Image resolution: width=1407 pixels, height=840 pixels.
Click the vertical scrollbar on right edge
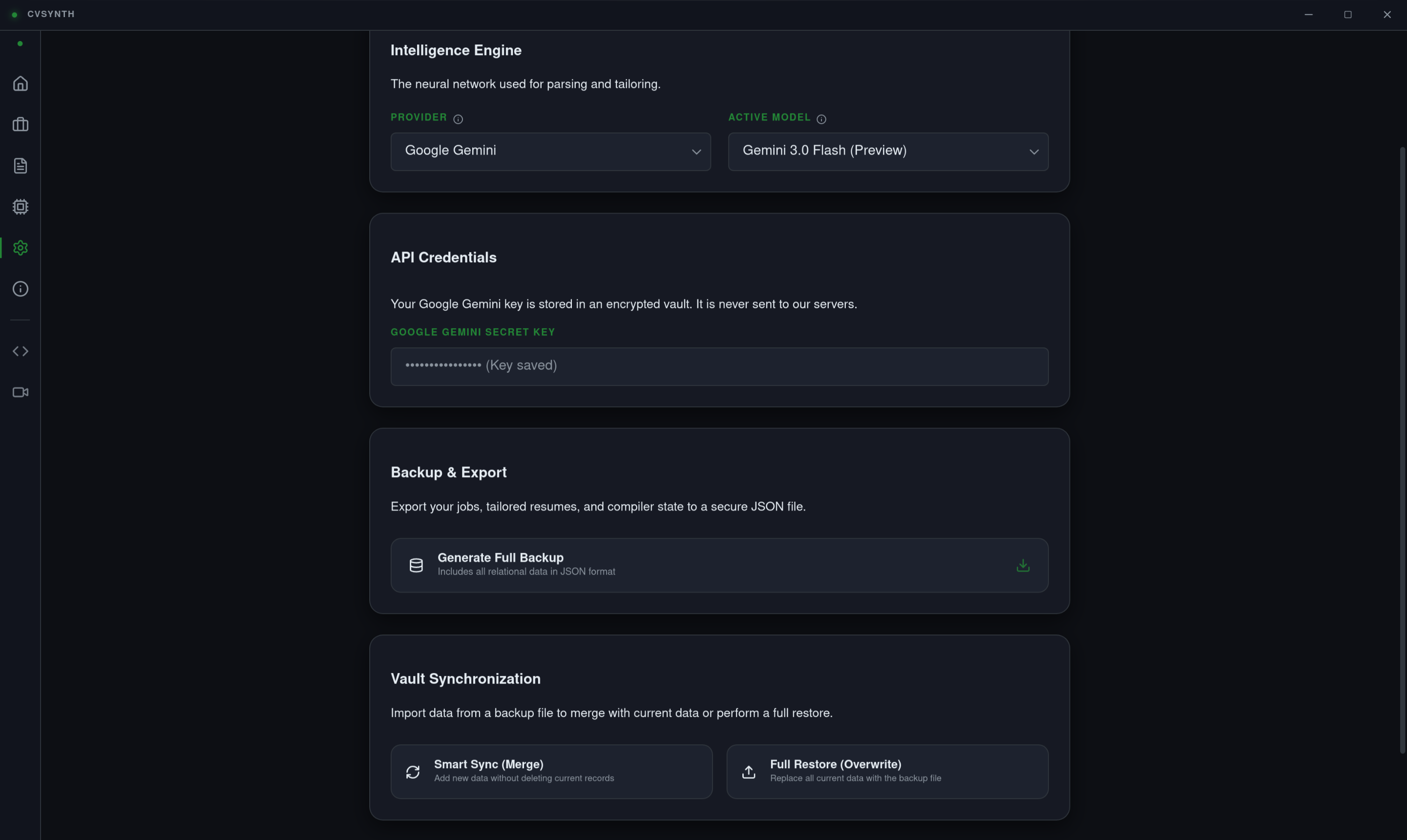click(x=1403, y=450)
